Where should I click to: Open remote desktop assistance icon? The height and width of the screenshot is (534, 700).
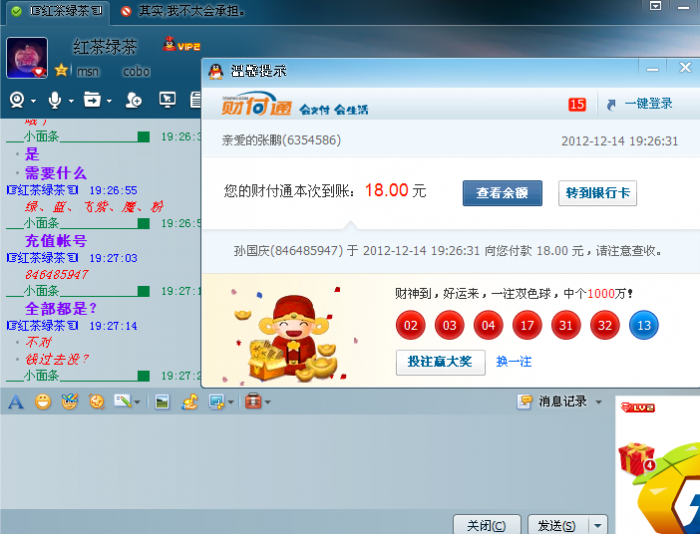(167, 100)
